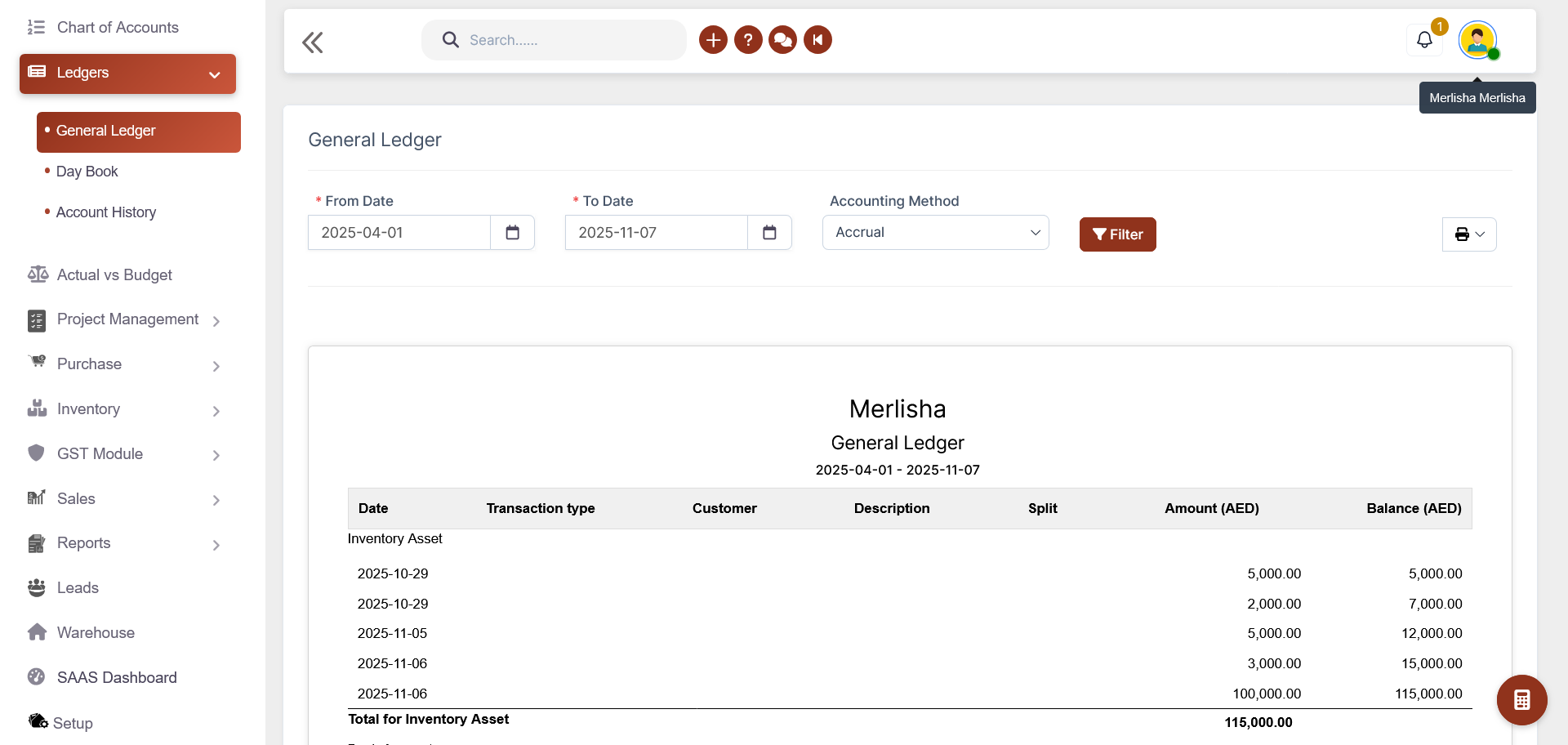The image size is (1568, 745).
Task: Collapse sidebar with double-chevron icon
Action: (313, 42)
